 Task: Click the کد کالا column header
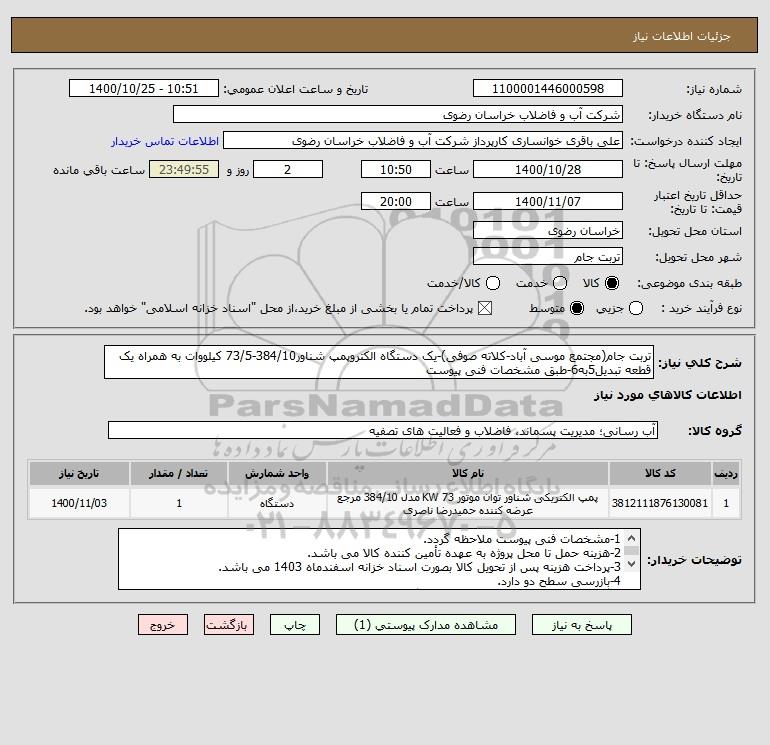(660, 473)
